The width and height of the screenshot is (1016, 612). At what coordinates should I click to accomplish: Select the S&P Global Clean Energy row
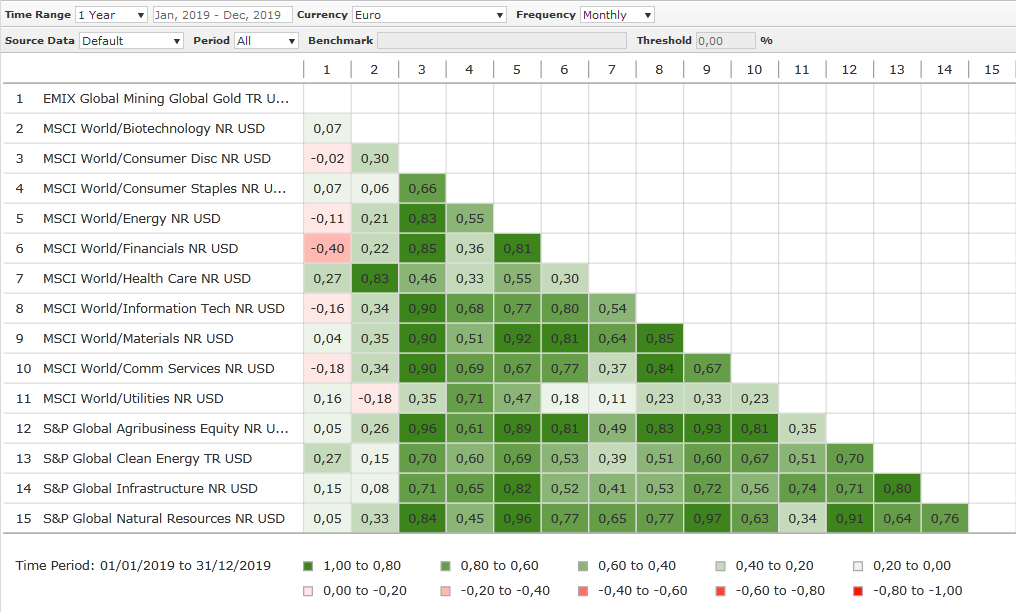(x=147, y=459)
